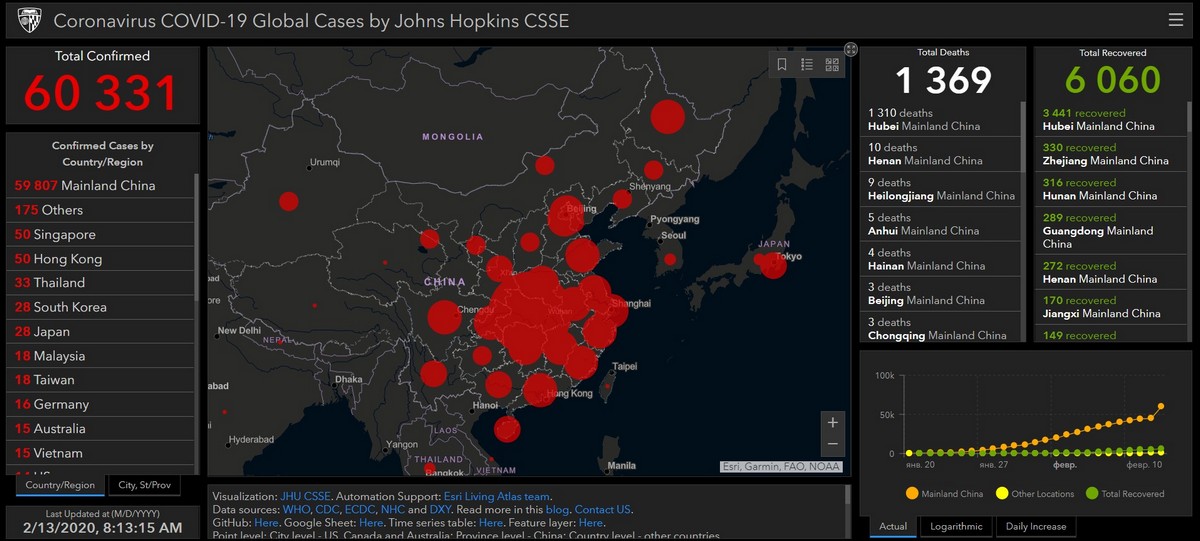Select 170 recovered Jiangxi entry
The image size is (1200, 541).
(1109, 306)
